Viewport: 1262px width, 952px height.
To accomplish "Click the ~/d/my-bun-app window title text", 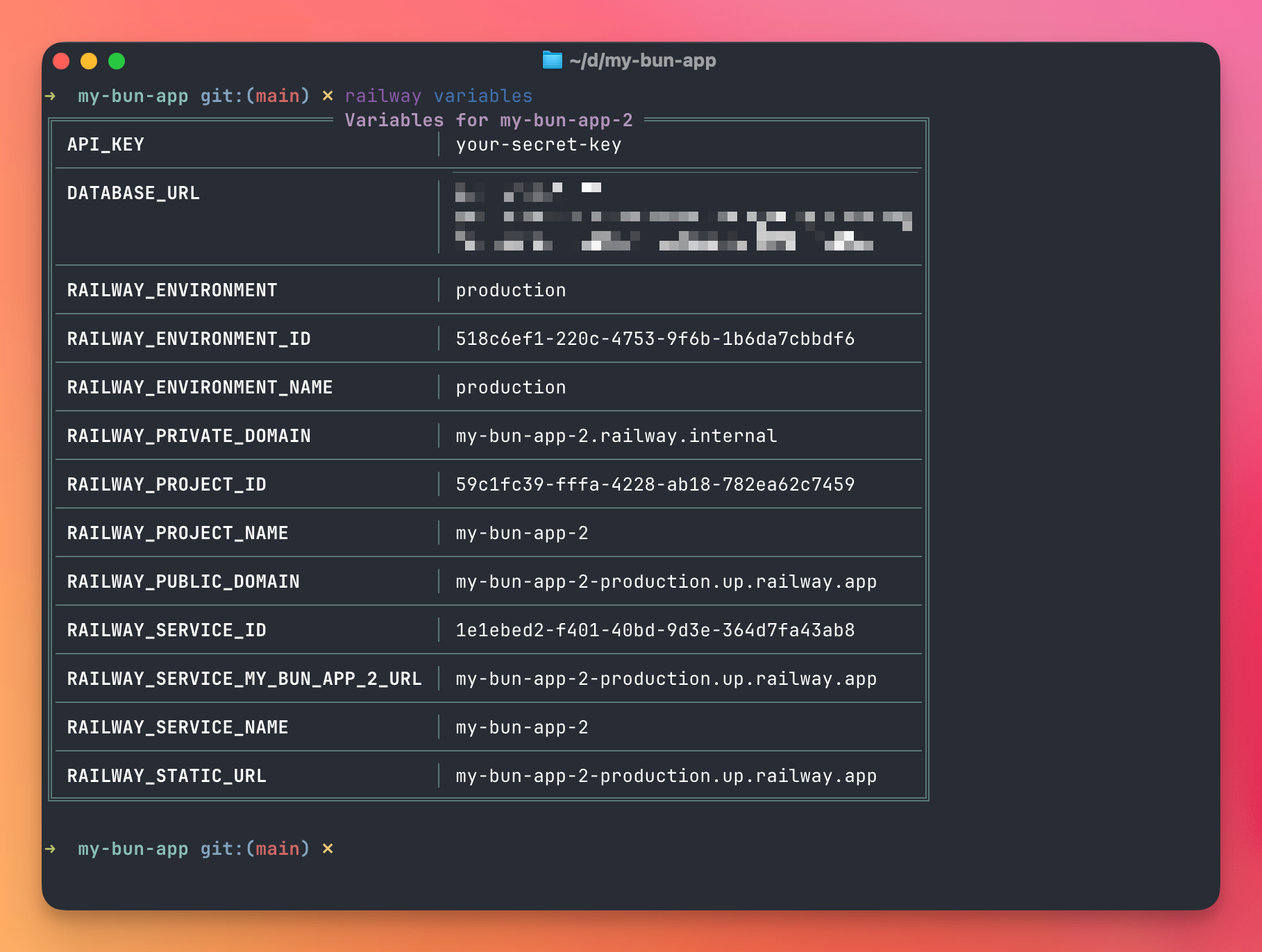I will point(642,60).
